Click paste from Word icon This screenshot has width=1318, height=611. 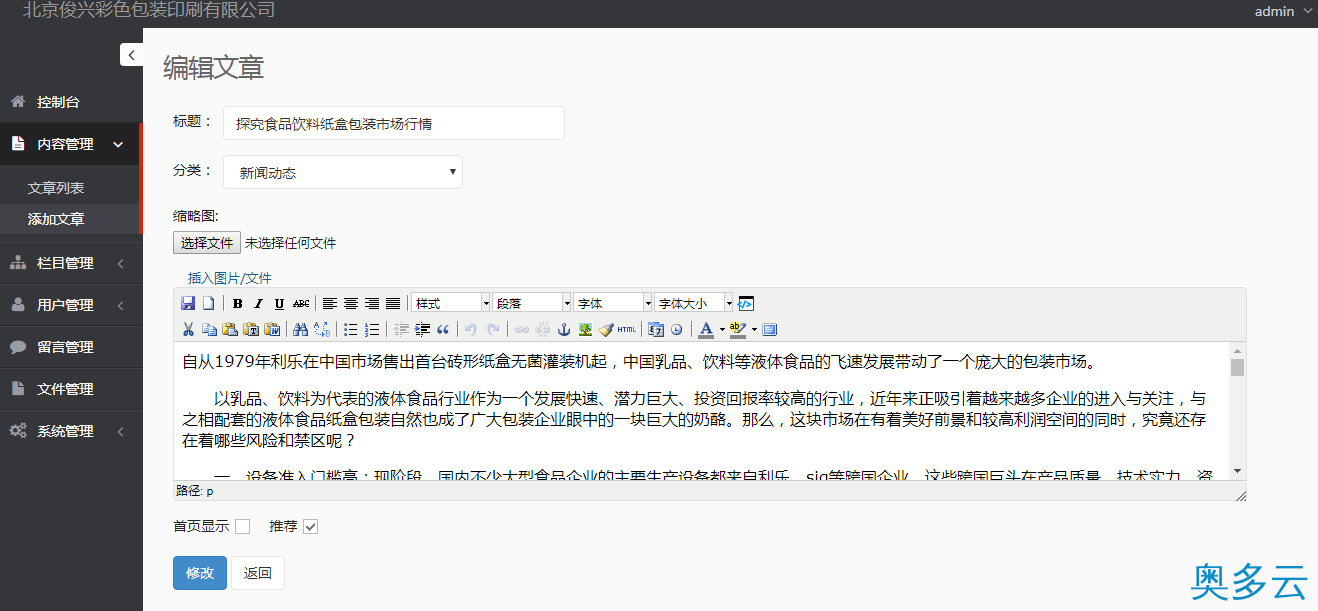point(272,329)
